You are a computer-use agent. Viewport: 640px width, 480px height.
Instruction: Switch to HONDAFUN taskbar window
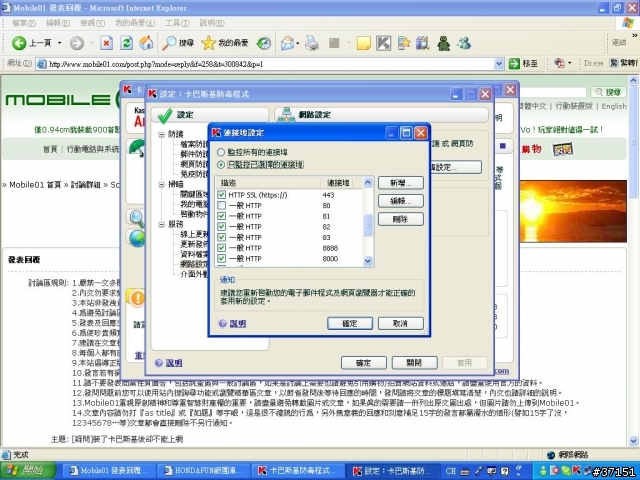[203, 471]
